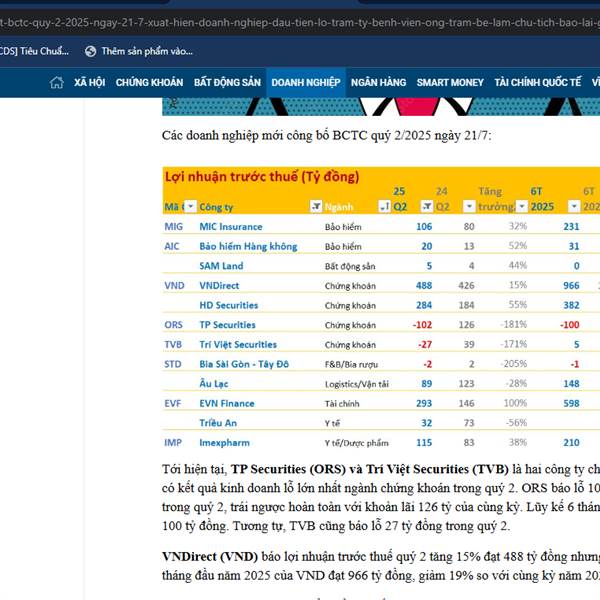Select the VNDirect company name
The width and height of the screenshot is (600, 600).
[219, 285]
